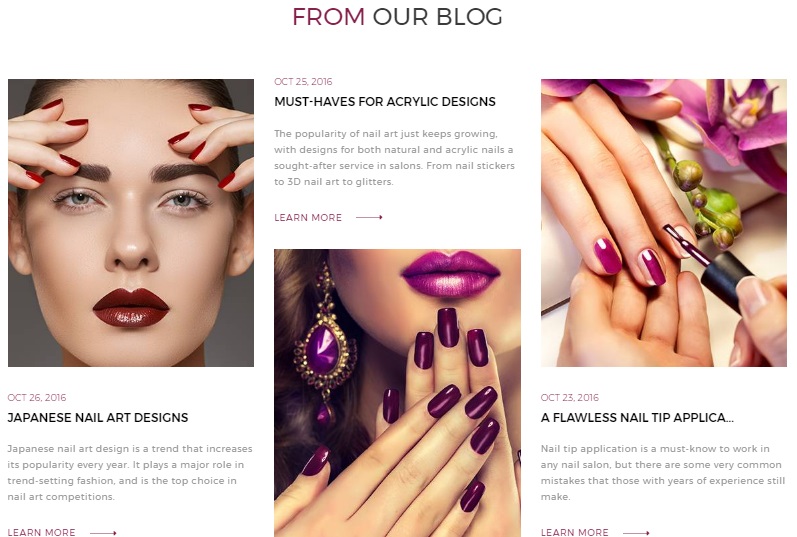Select the woman with red nails thumbnail
Screen dimensions: 797x537
[x=131, y=223]
